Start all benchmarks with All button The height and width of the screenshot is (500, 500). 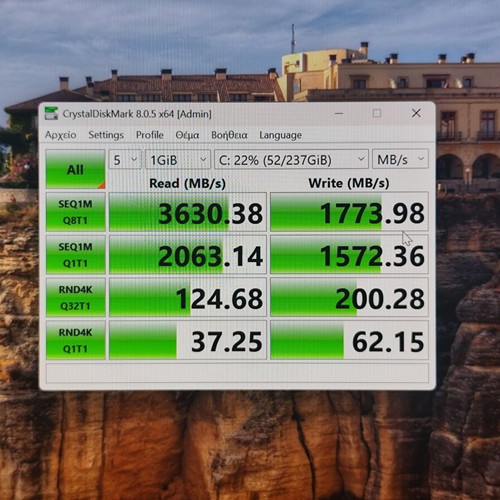(x=76, y=169)
